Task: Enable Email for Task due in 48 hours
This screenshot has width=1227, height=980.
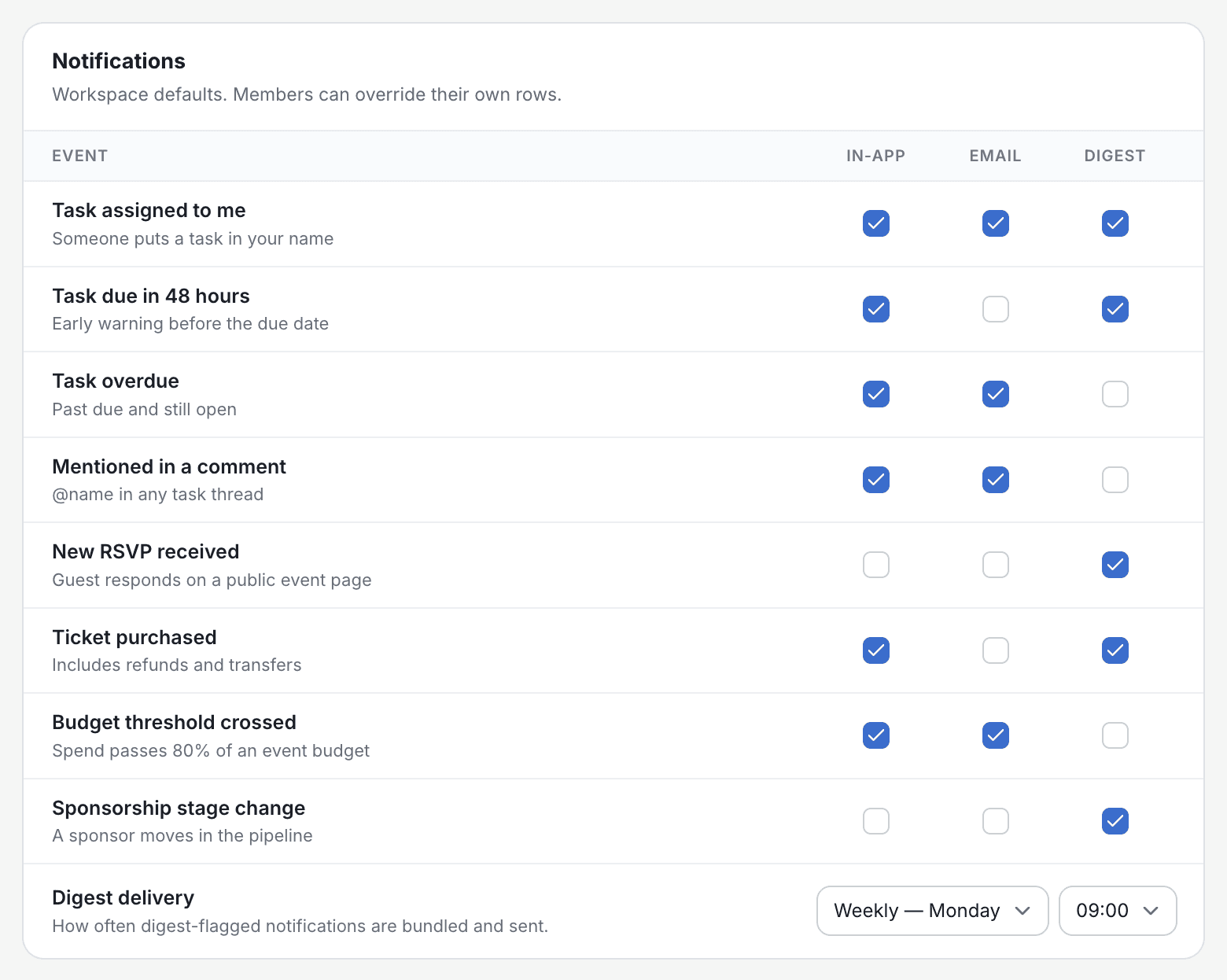Action: (996, 309)
